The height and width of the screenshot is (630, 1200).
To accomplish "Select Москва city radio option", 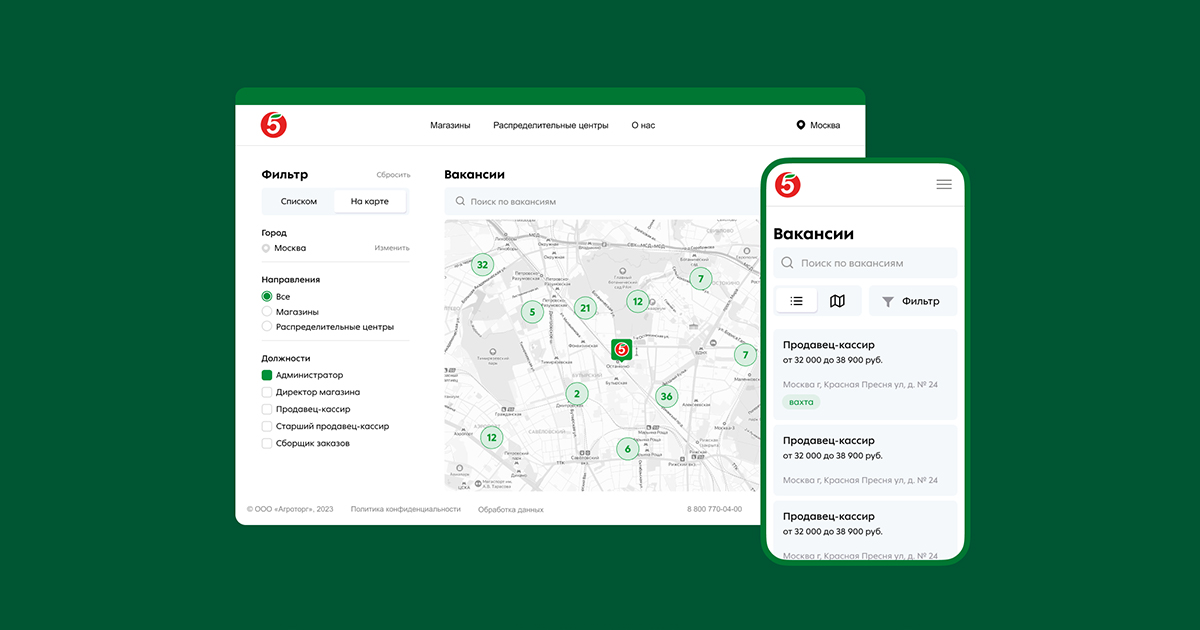I will tap(266, 248).
